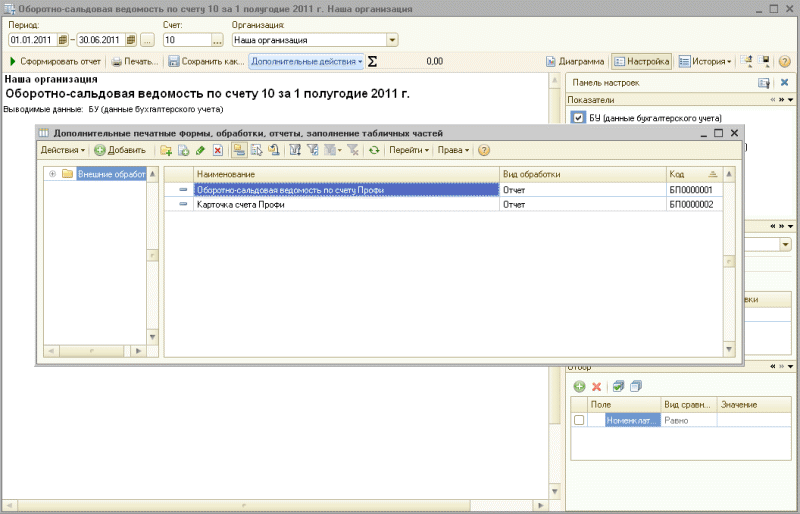Click the ellipsis period selection button

coord(147,40)
